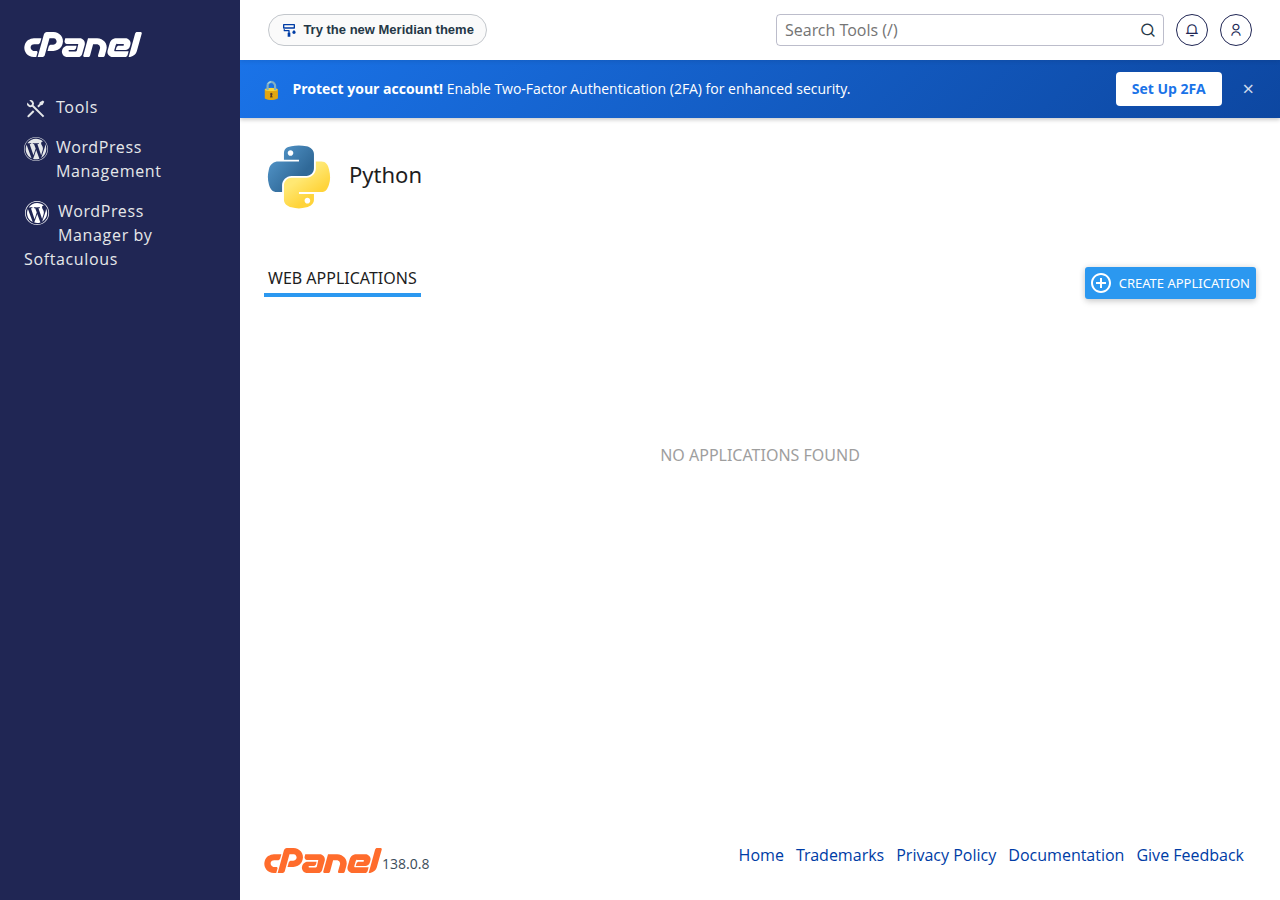Click the Python page heading
The image size is (1280, 900).
385,176
